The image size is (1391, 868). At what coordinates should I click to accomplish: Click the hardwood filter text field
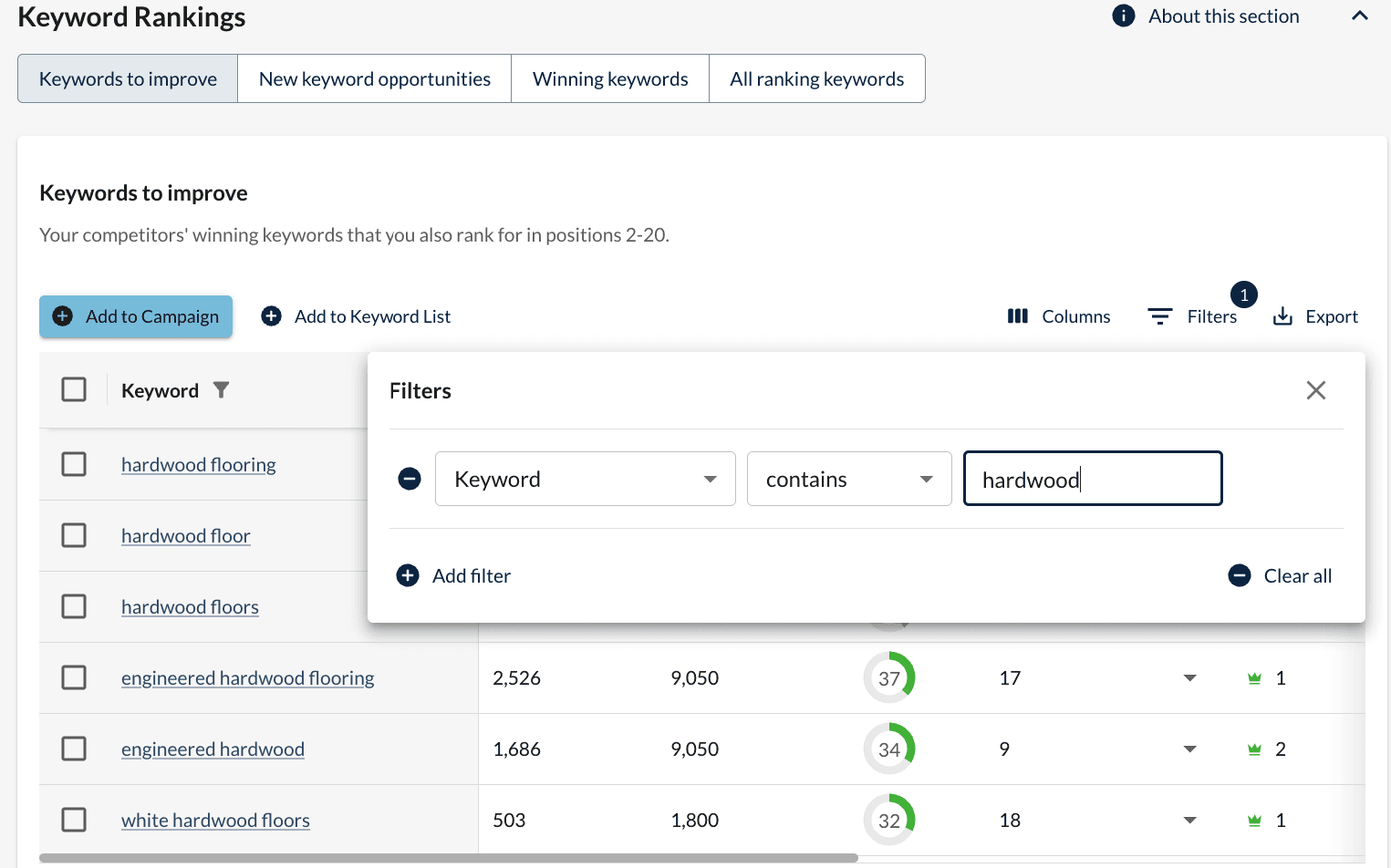pos(1092,479)
